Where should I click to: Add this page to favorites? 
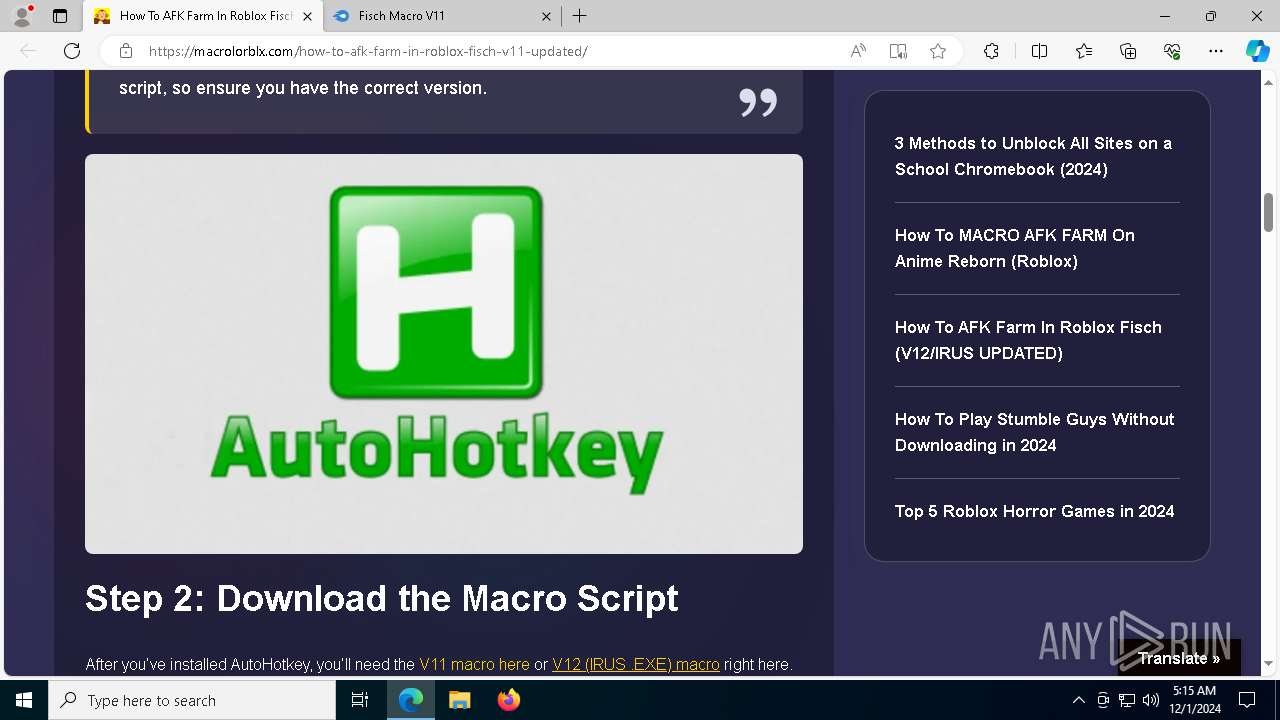(938, 51)
